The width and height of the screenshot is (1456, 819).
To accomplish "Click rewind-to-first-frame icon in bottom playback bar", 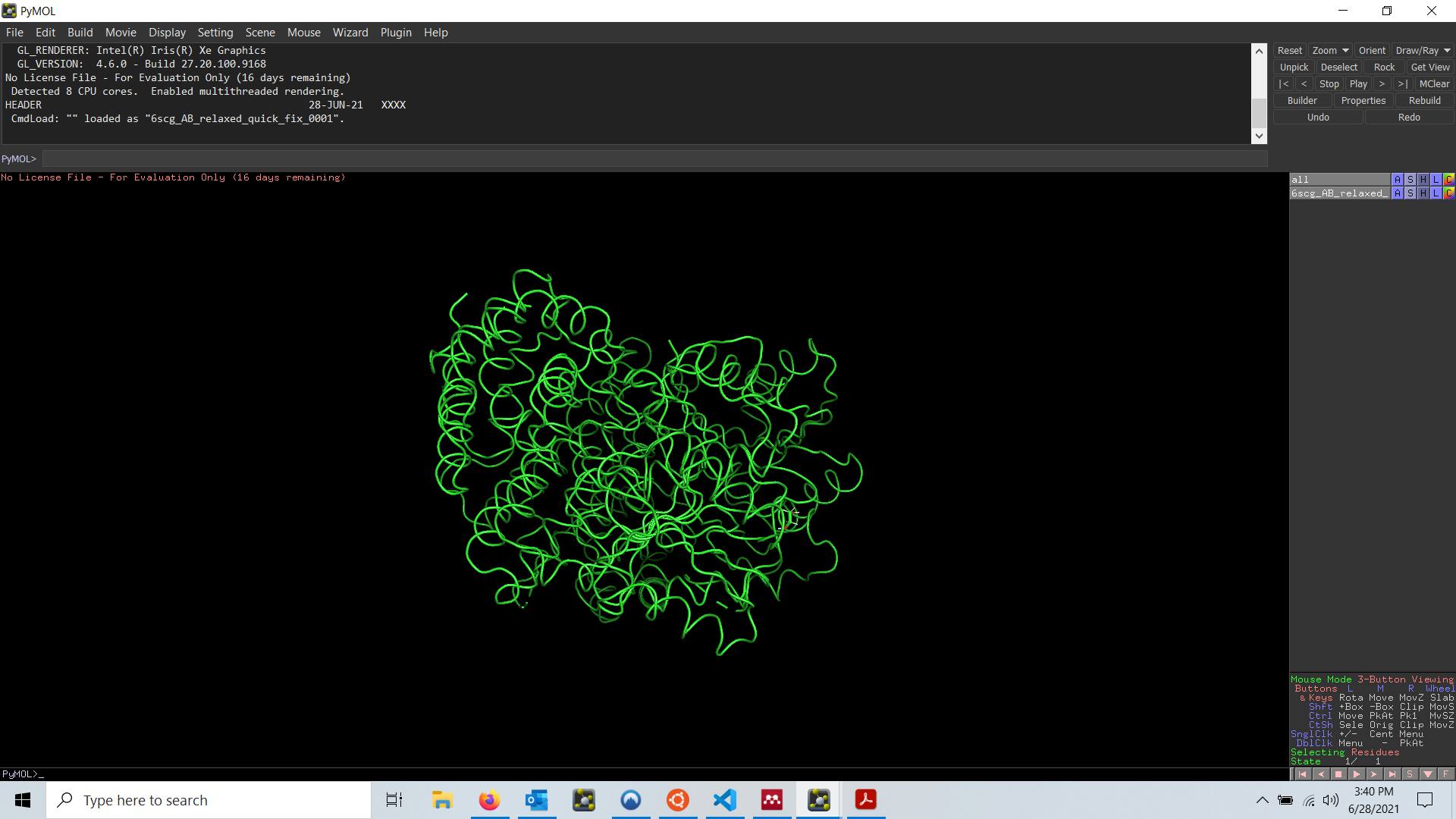I will [x=1302, y=774].
